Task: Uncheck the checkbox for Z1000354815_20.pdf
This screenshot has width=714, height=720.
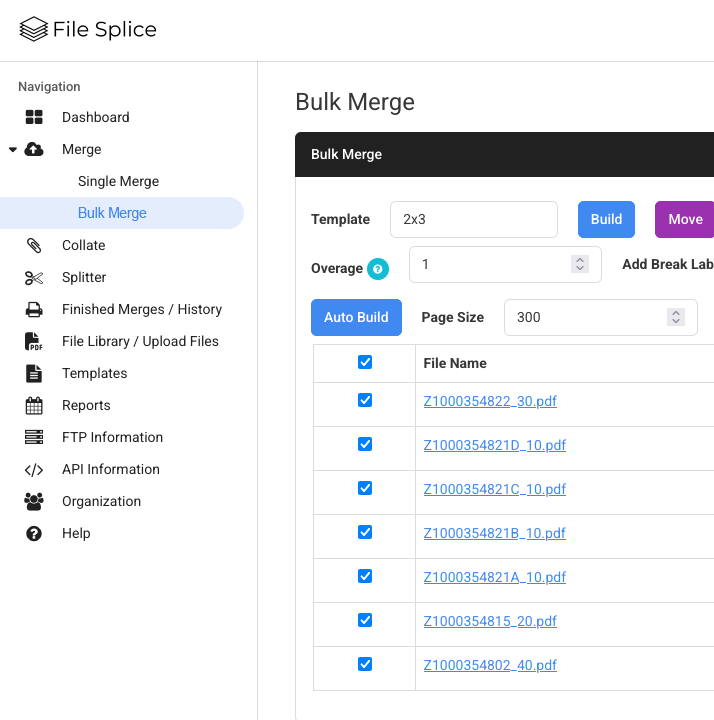Action: [x=365, y=620]
